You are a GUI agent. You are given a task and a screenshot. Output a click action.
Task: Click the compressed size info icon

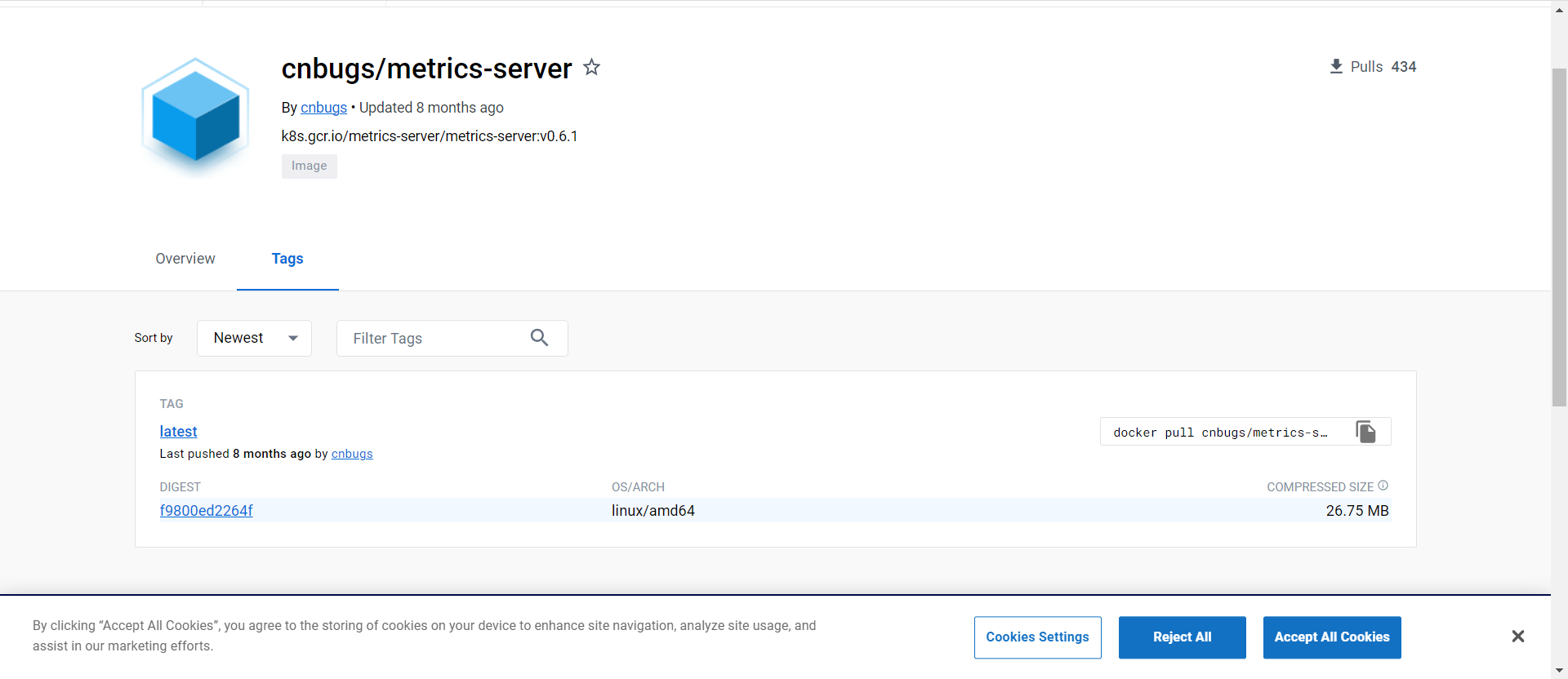(1383, 486)
